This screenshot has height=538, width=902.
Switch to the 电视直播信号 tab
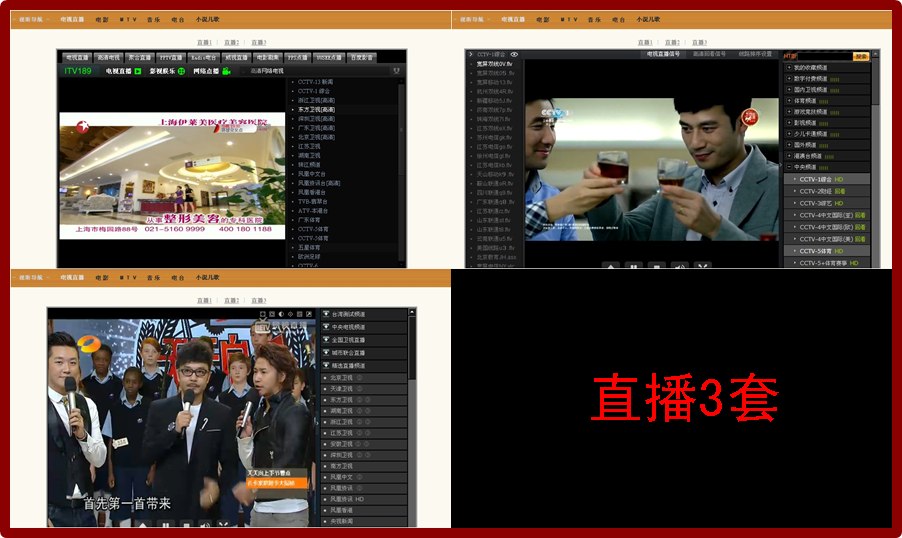[663, 54]
